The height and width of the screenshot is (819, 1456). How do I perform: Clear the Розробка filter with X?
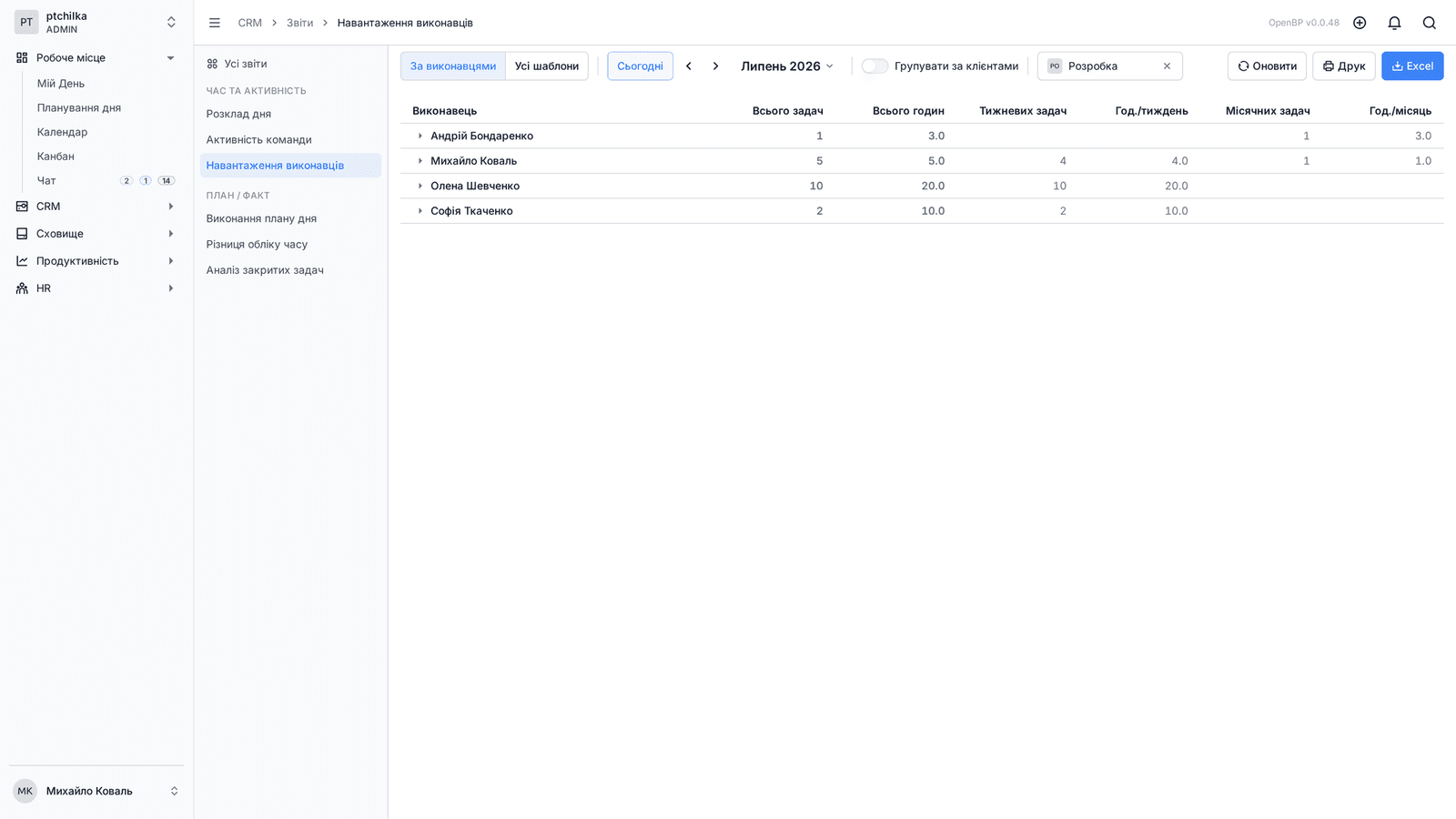point(1167,66)
